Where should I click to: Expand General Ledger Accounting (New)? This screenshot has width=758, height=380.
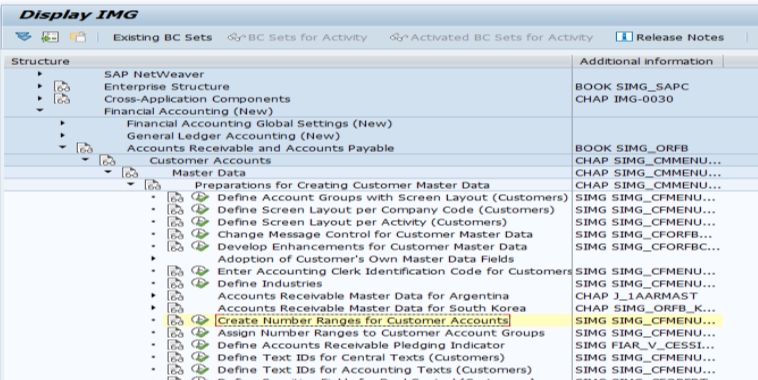62,135
